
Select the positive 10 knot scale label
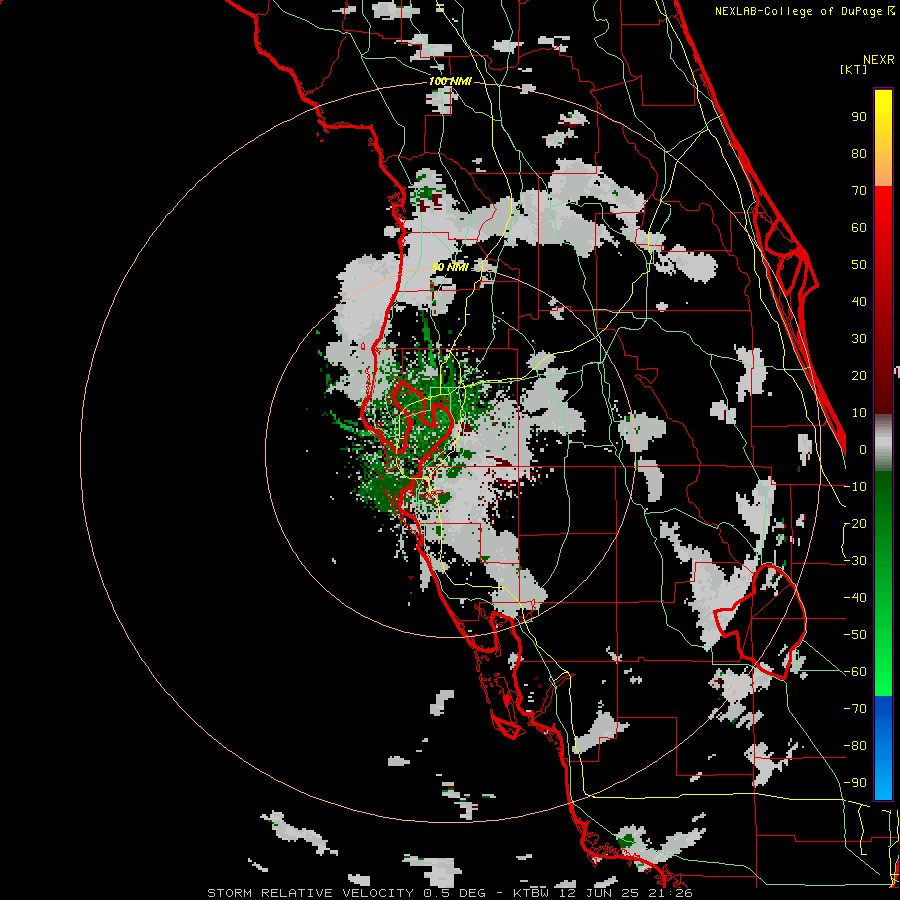(x=859, y=413)
